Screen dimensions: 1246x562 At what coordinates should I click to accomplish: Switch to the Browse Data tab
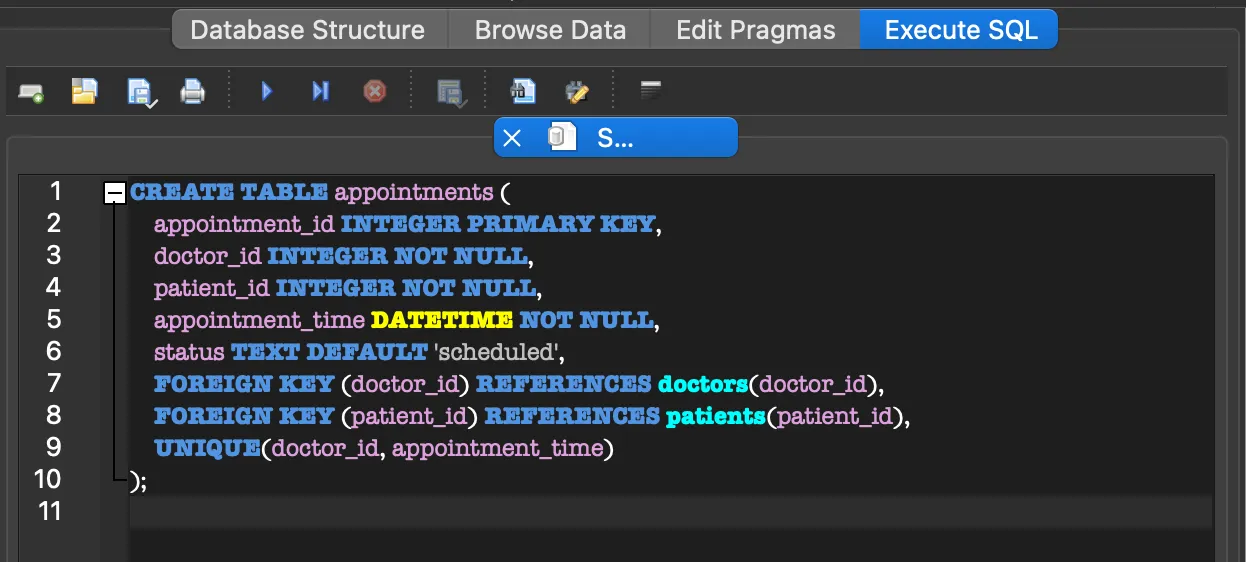pyautogui.click(x=550, y=30)
